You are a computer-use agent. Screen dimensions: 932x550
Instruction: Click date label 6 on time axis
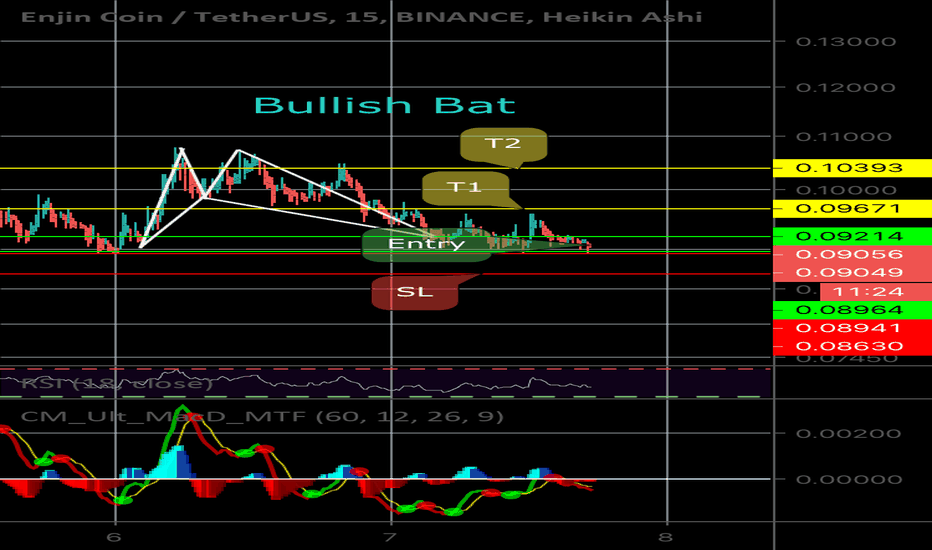click(114, 538)
